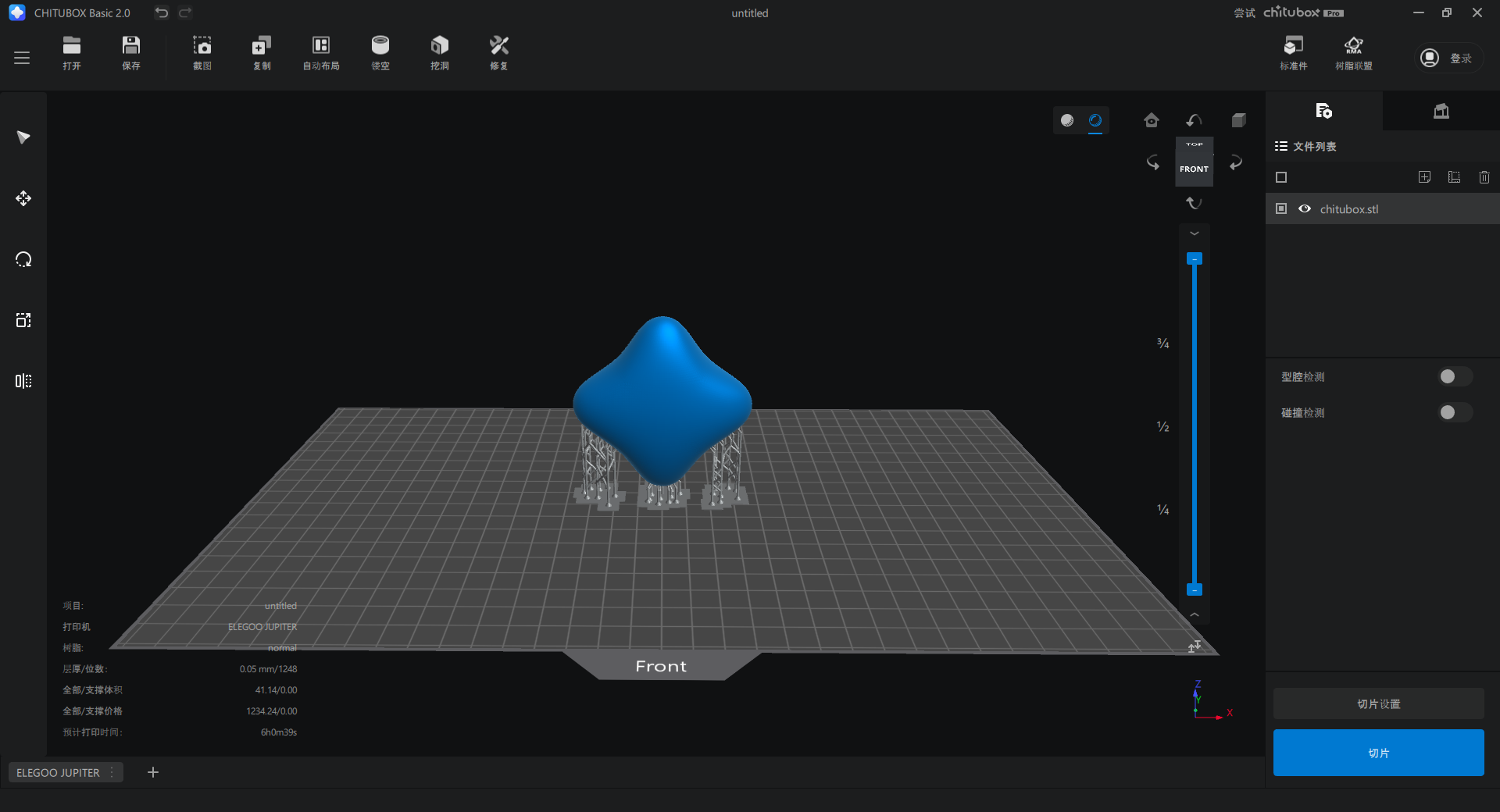The width and height of the screenshot is (1500, 812).
Task: Click the FRONT face of view cube
Action: click(x=1194, y=169)
